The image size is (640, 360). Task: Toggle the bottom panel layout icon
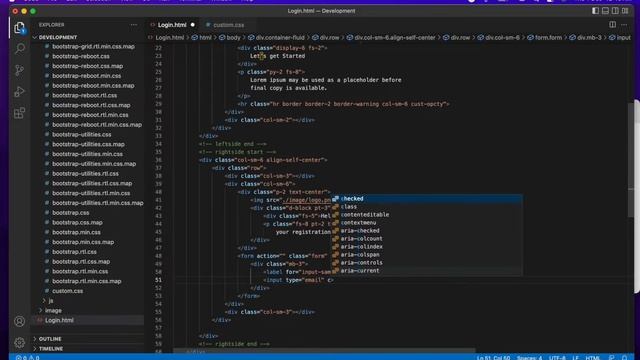coord(605,11)
